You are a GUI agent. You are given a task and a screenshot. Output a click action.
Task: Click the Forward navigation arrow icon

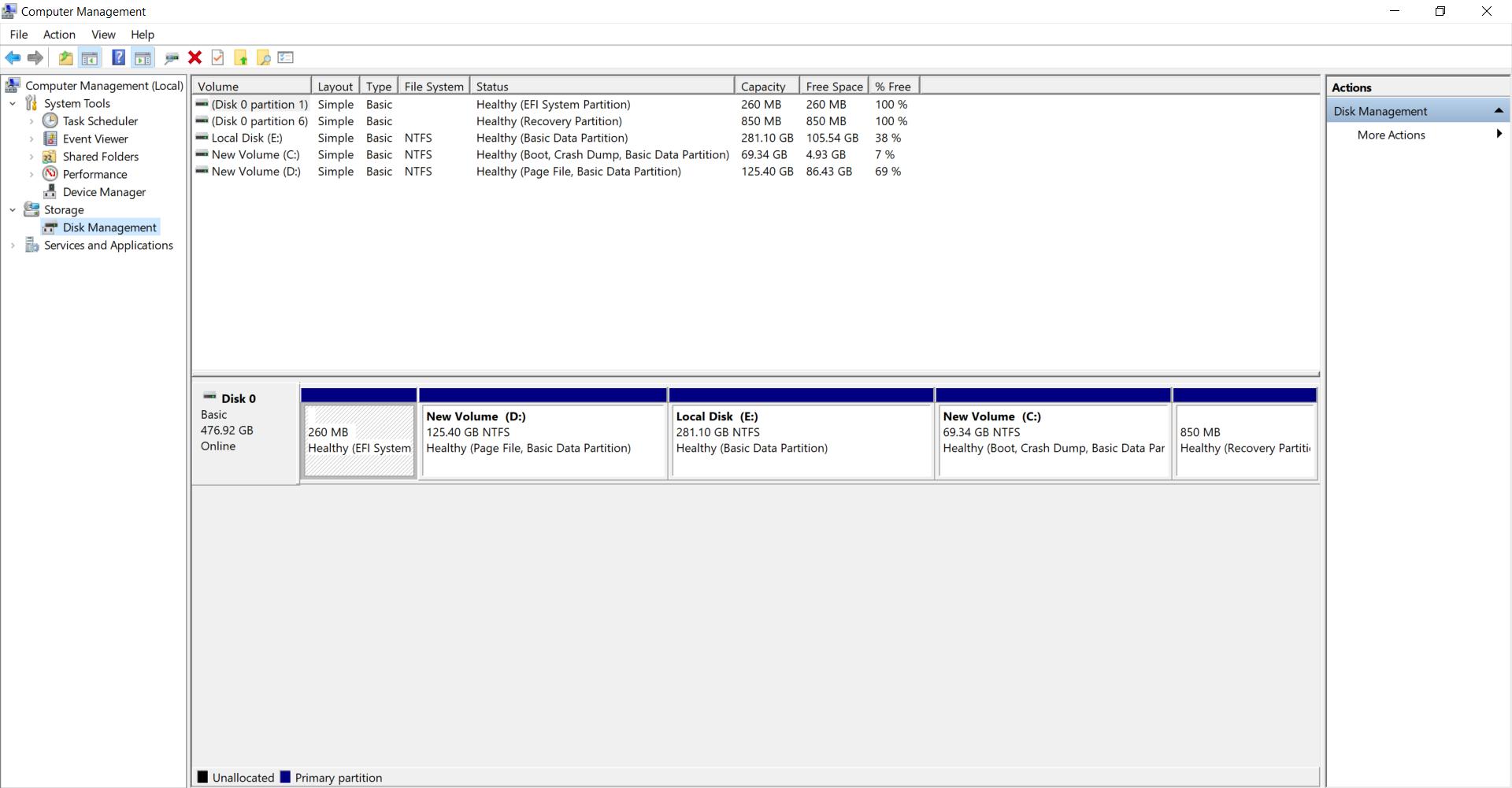point(35,57)
